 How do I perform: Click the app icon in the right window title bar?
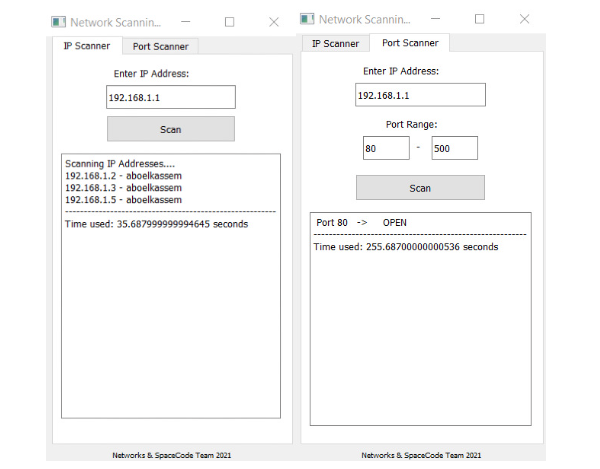[x=309, y=19]
